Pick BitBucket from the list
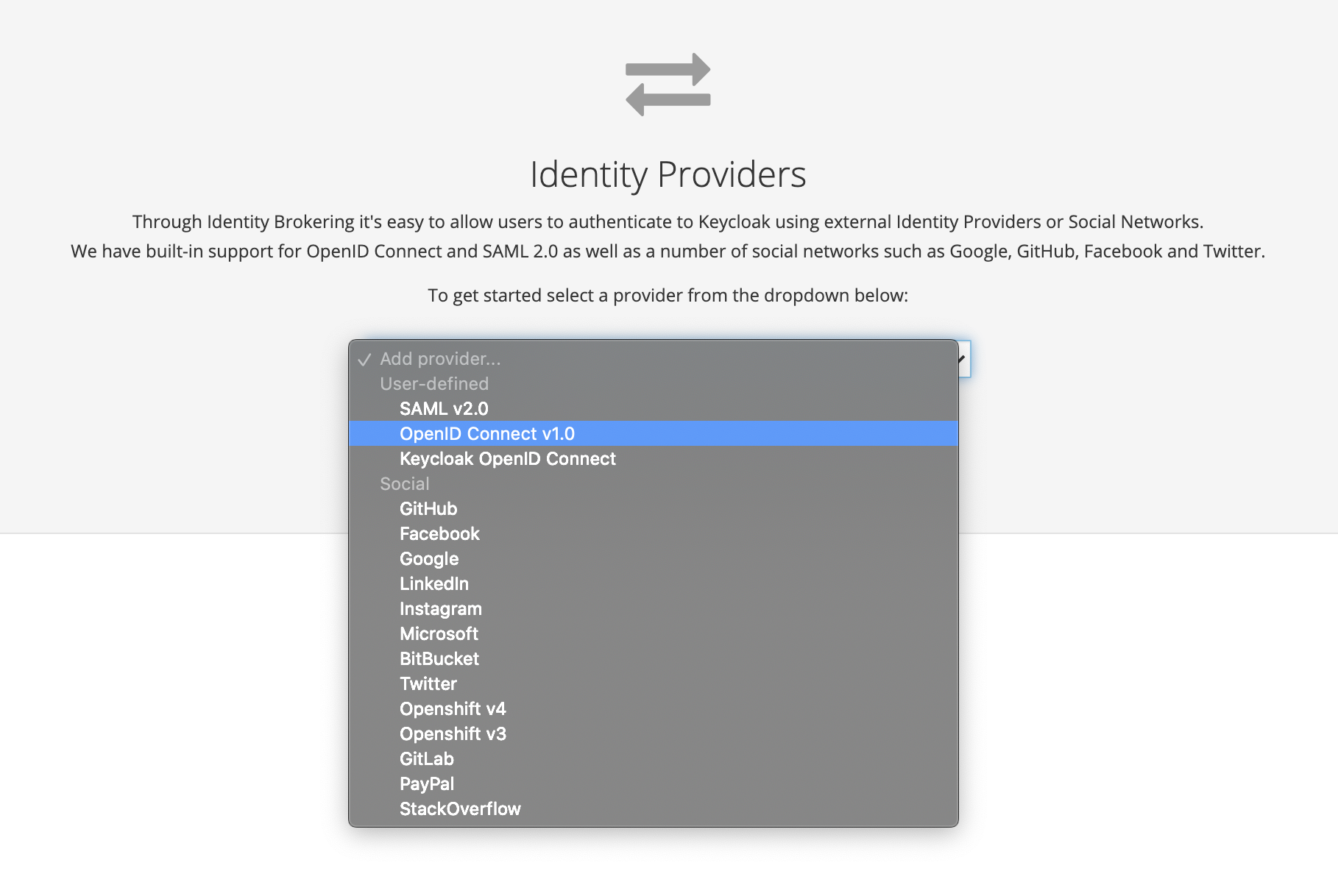1338x896 pixels. 439,659
